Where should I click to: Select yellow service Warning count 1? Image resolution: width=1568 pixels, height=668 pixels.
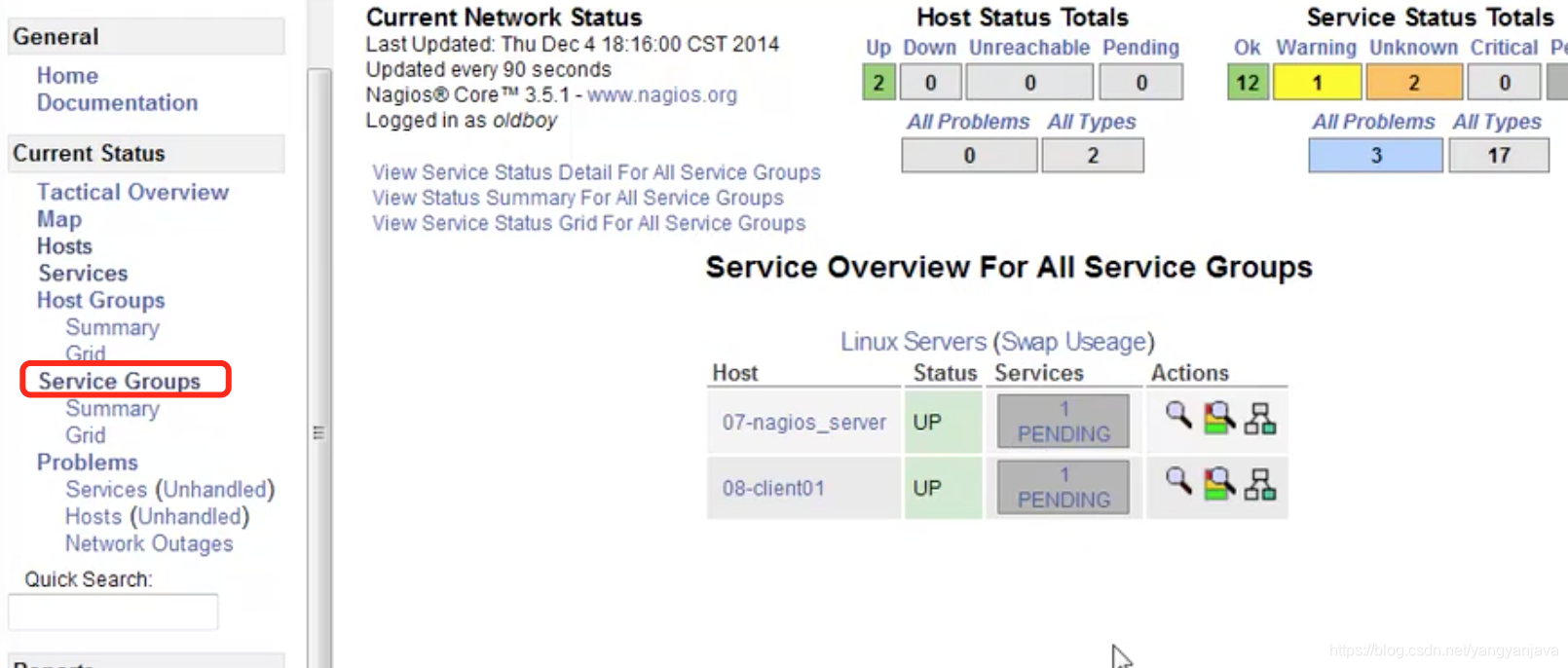coord(1318,83)
